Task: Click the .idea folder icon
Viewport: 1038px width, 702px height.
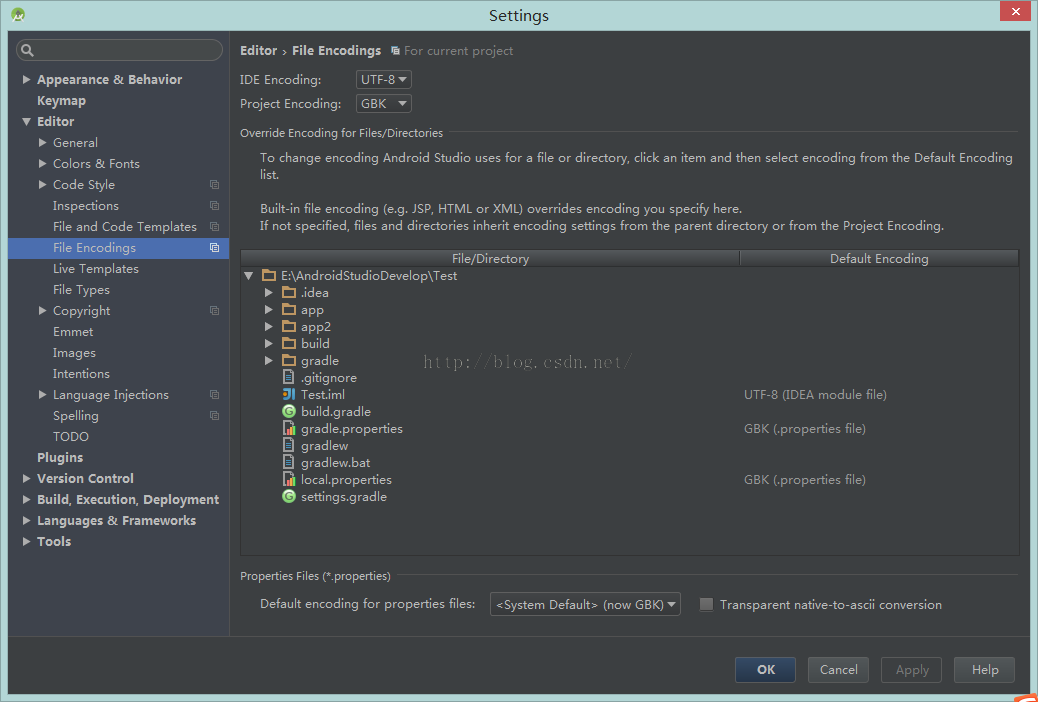Action: pos(289,293)
